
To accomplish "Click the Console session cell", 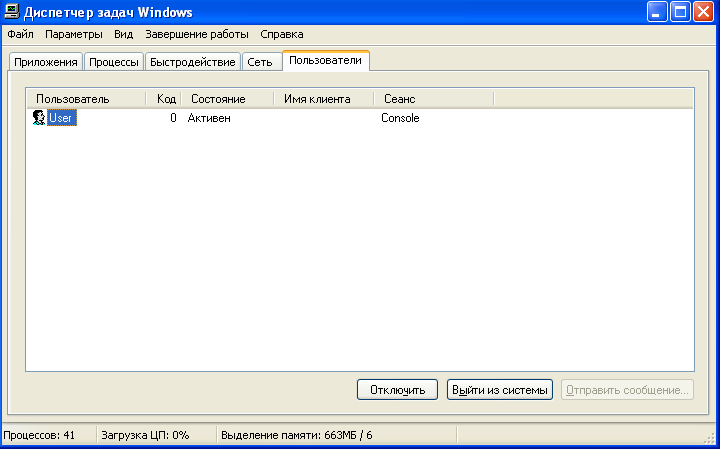I will point(400,118).
